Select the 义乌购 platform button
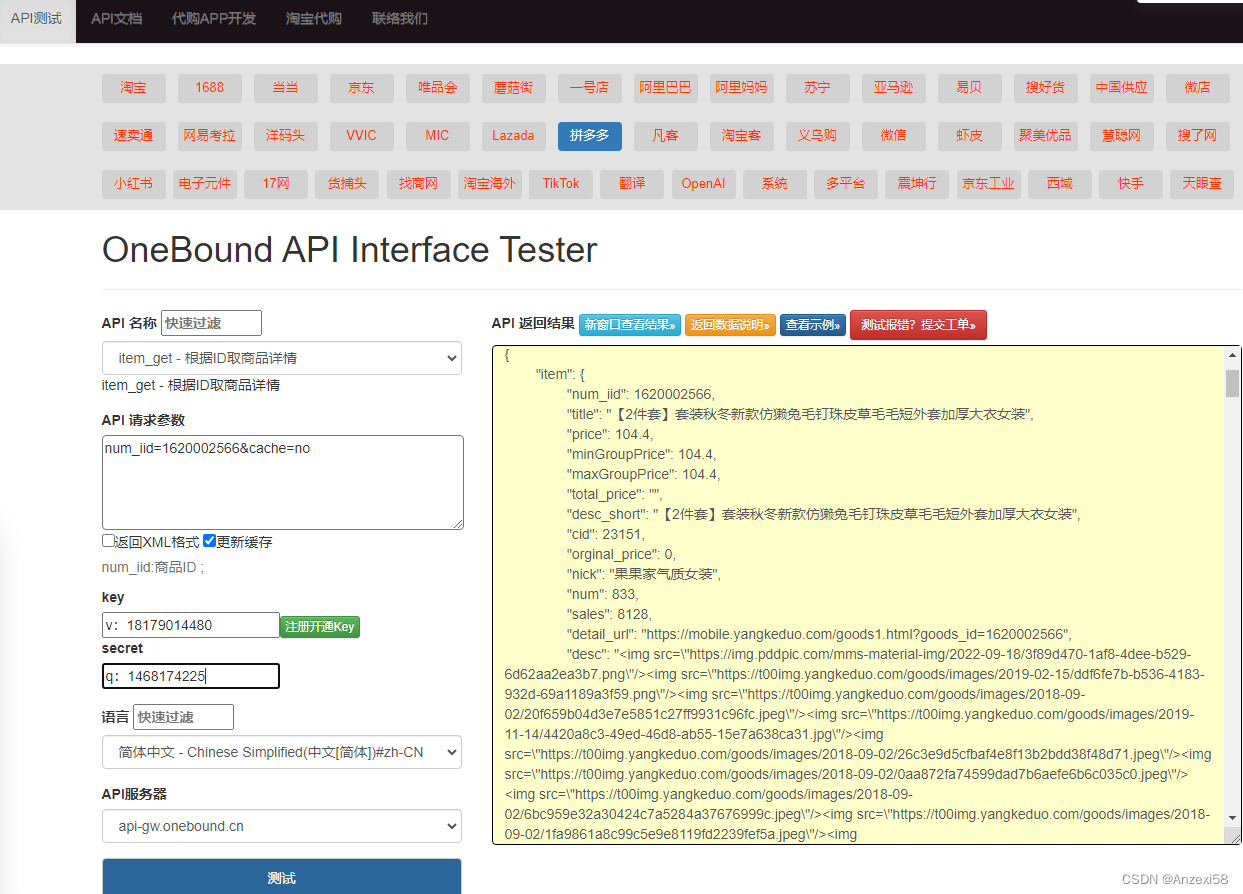The image size is (1243, 894). click(x=818, y=136)
